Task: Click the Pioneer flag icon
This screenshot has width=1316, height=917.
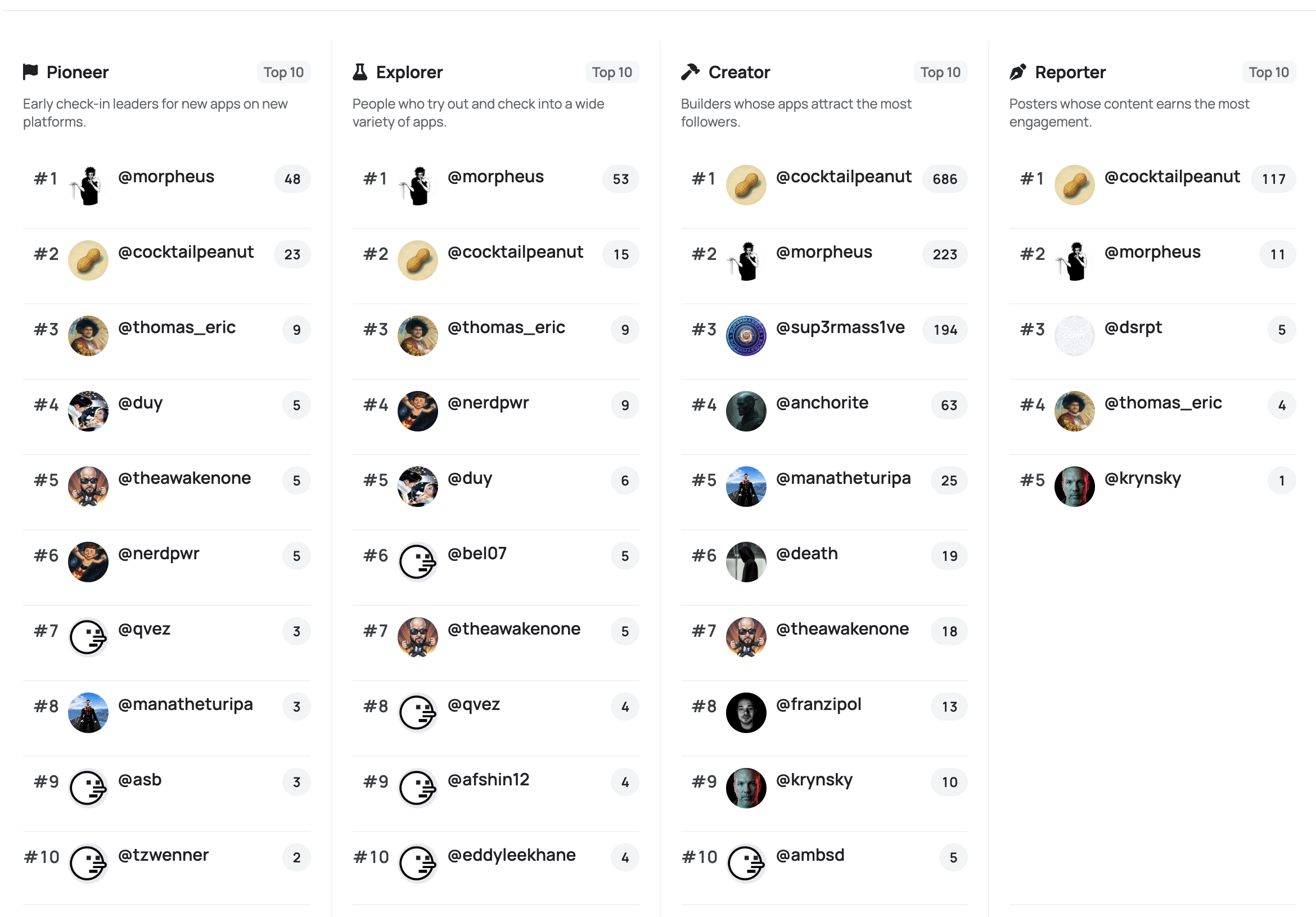Action: (x=30, y=71)
